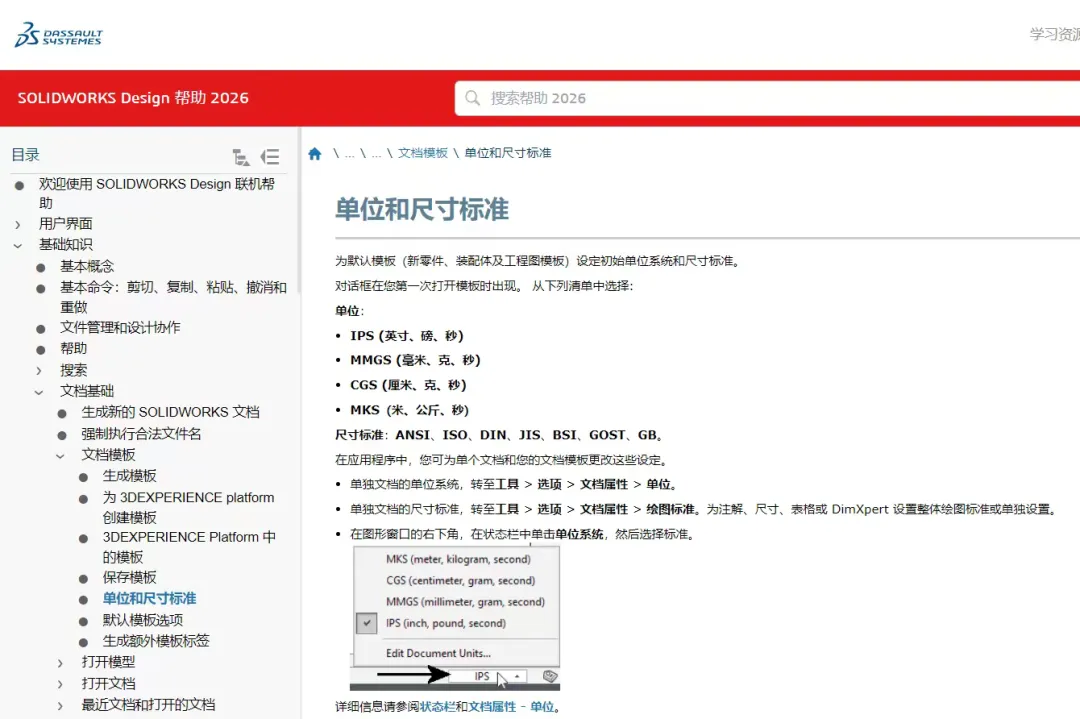
Task: Click the collapse table of contents icon
Action: point(270,157)
